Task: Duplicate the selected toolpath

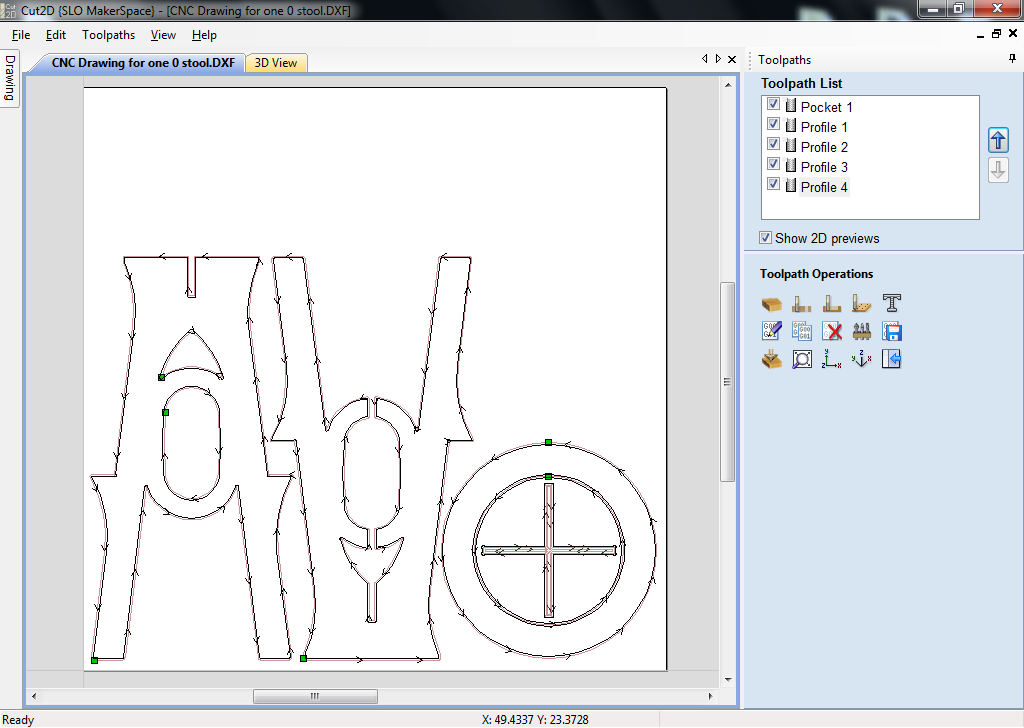Action: 801,331
